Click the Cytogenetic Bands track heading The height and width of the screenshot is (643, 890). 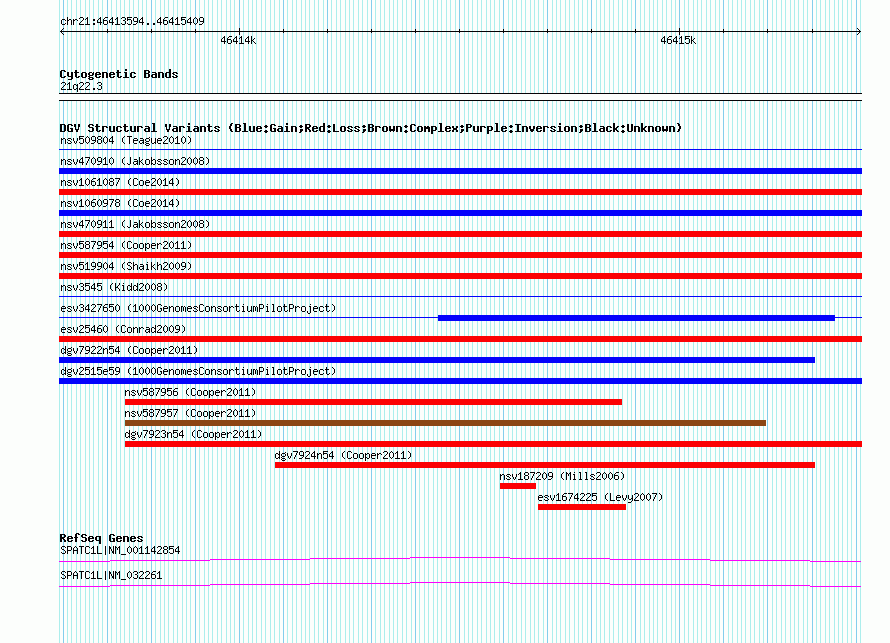[x=119, y=74]
